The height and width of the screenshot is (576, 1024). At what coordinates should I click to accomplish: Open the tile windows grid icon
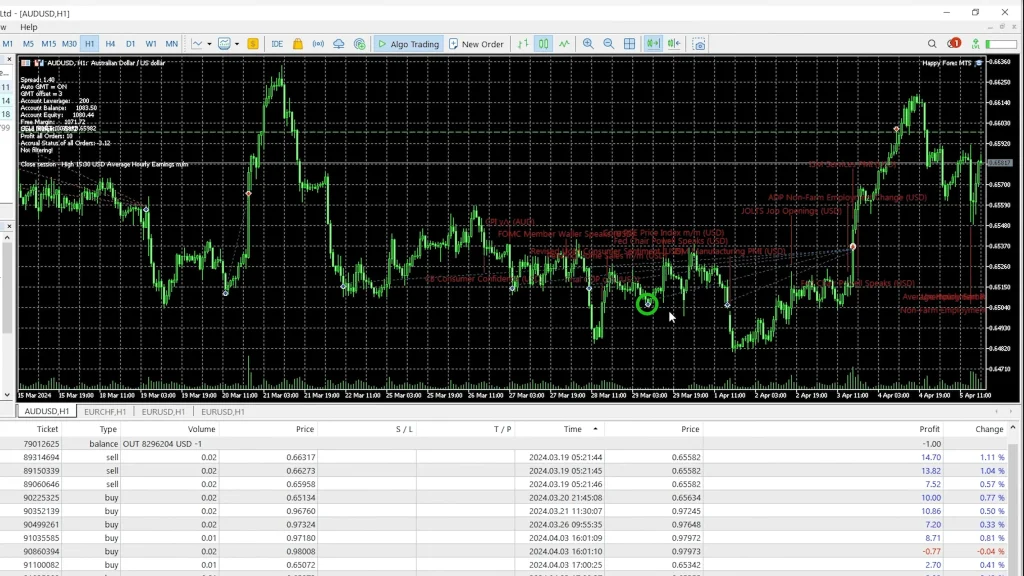(630, 44)
